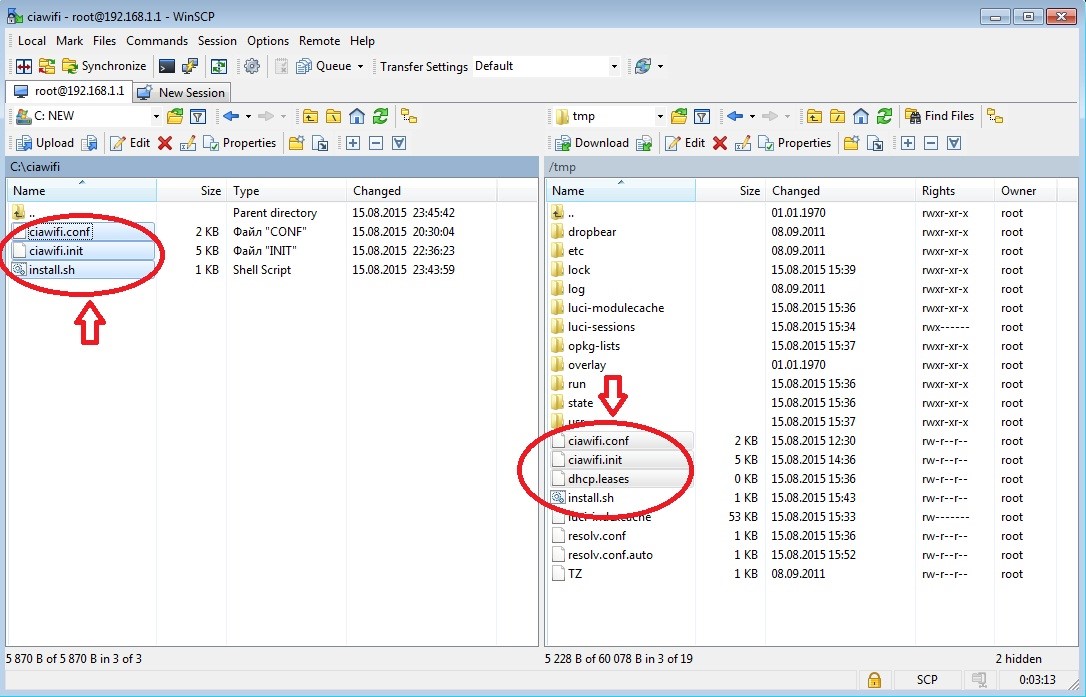Open Preferences gear icon
This screenshot has width=1086, height=697.
(x=252, y=66)
